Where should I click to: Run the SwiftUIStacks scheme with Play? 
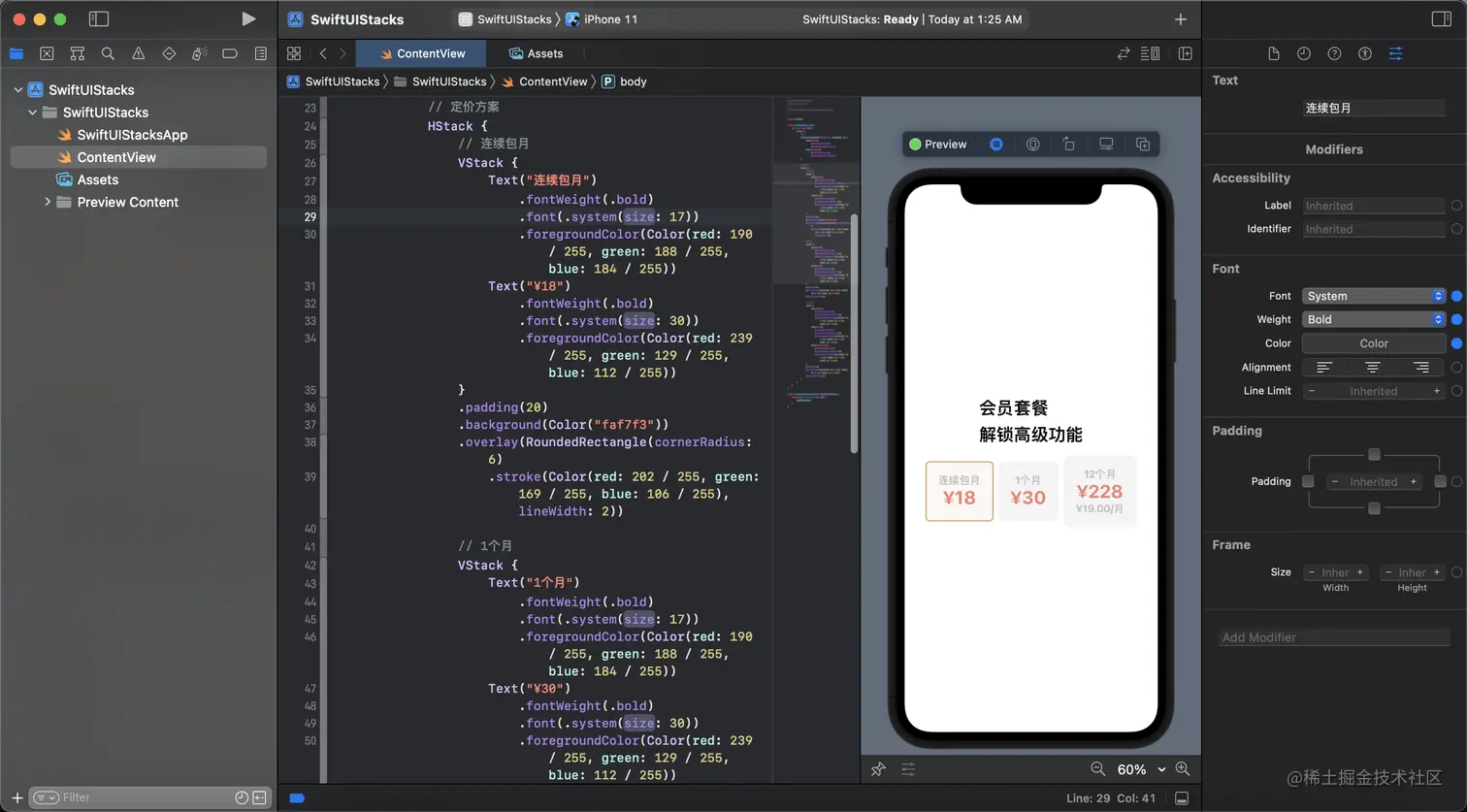[x=248, y=18]
